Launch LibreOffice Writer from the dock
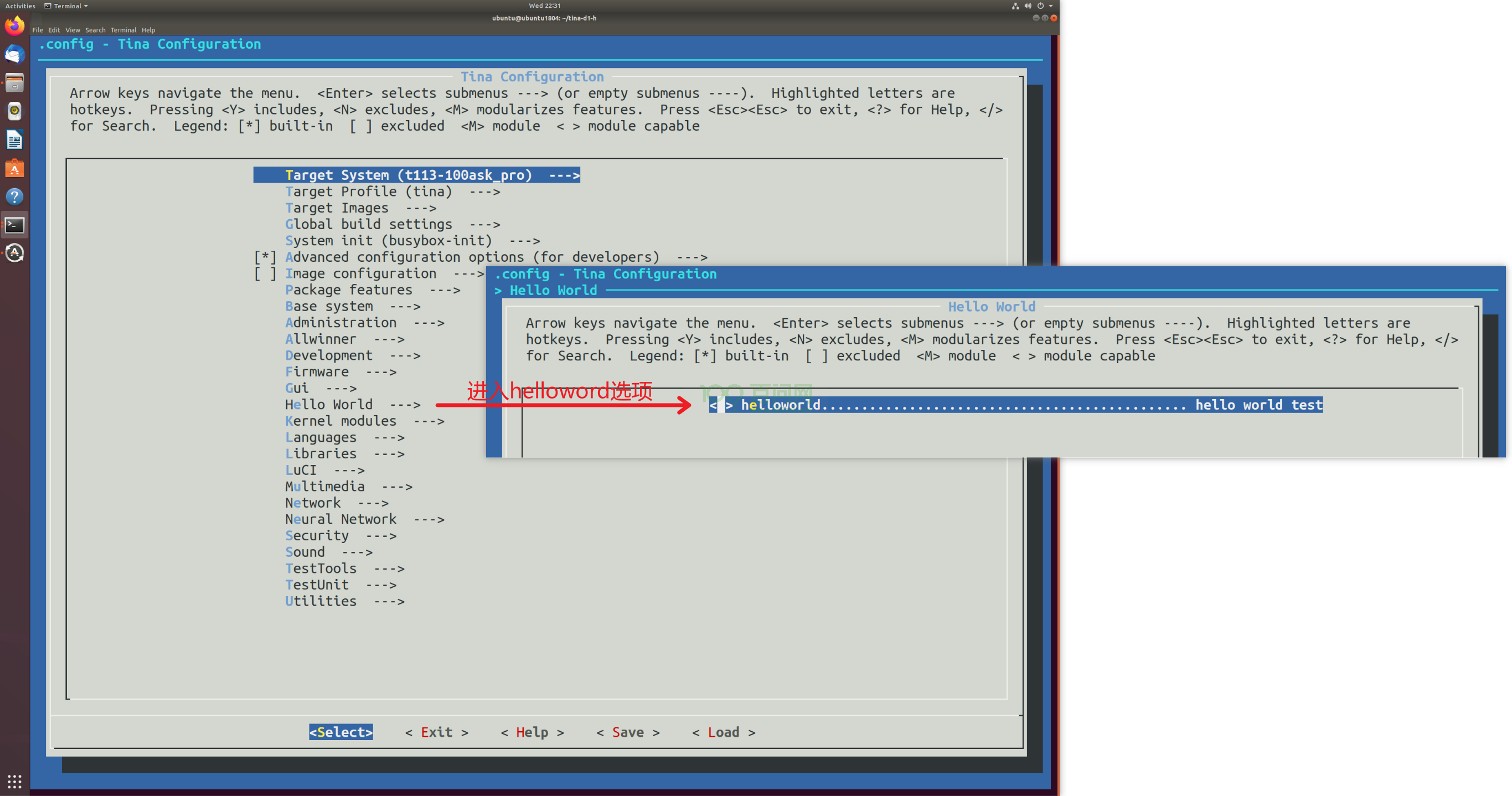 coord(15,139)
